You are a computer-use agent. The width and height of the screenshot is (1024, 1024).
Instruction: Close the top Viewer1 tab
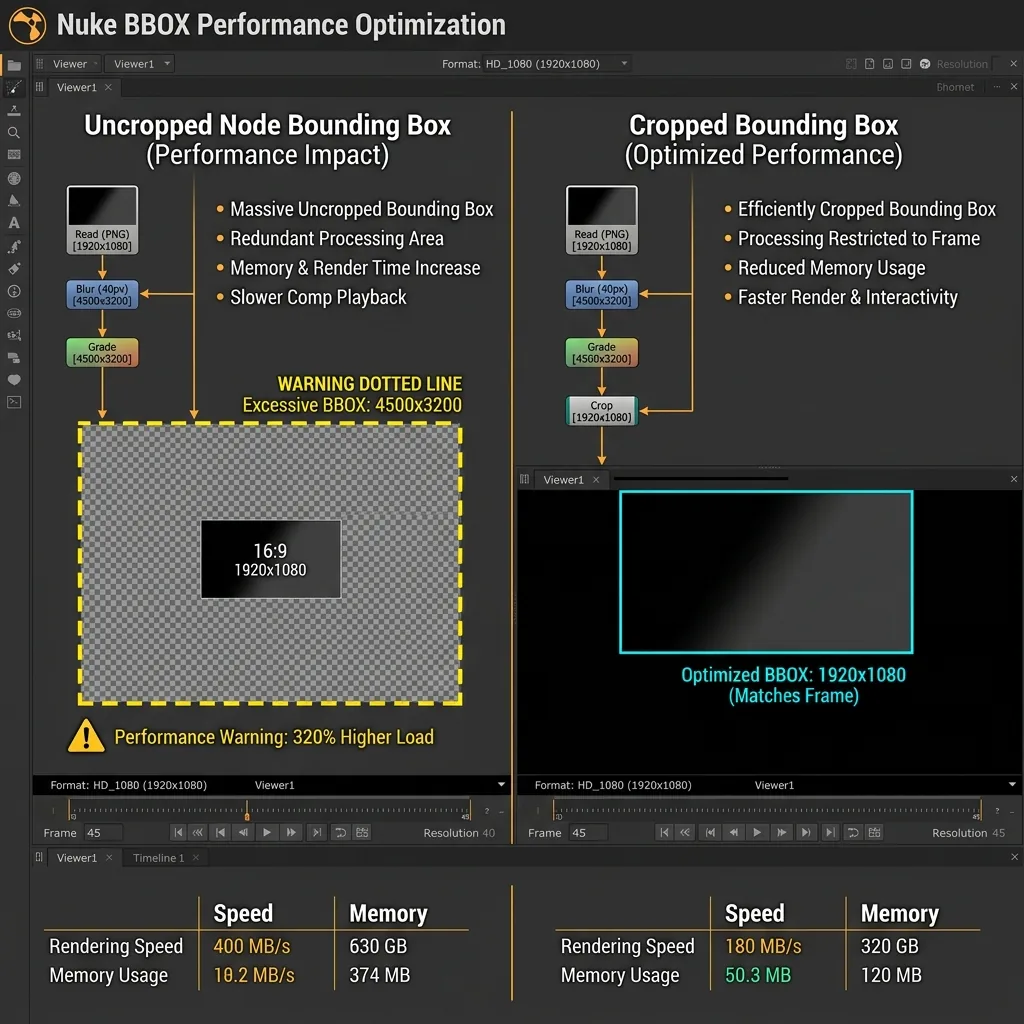(x=108, y=87)
